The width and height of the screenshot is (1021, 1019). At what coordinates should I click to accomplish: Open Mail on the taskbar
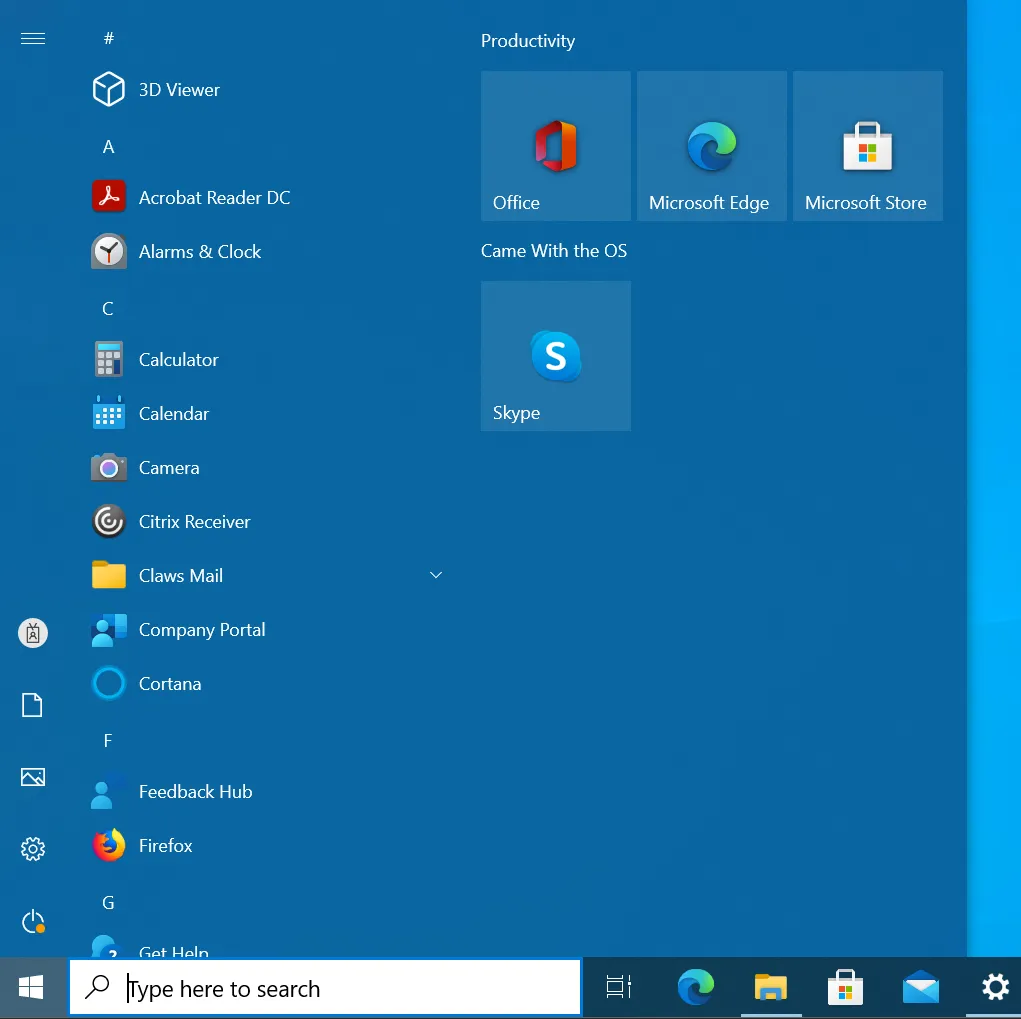click(x=921, y=988)
